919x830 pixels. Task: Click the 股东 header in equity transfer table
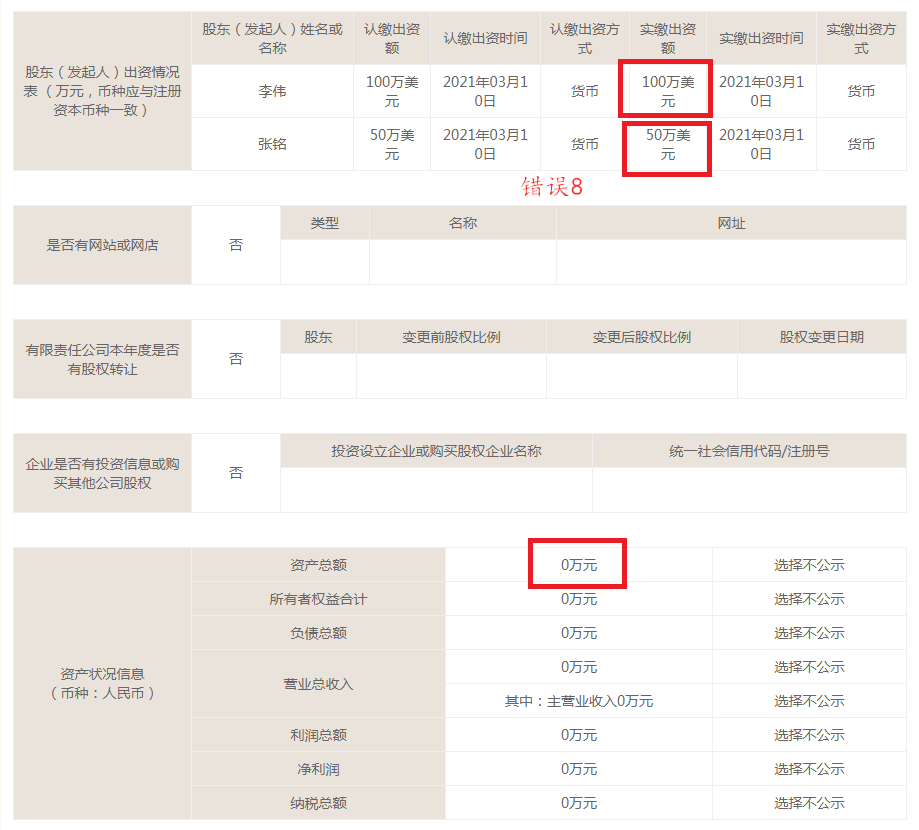(x=318, y=337)
